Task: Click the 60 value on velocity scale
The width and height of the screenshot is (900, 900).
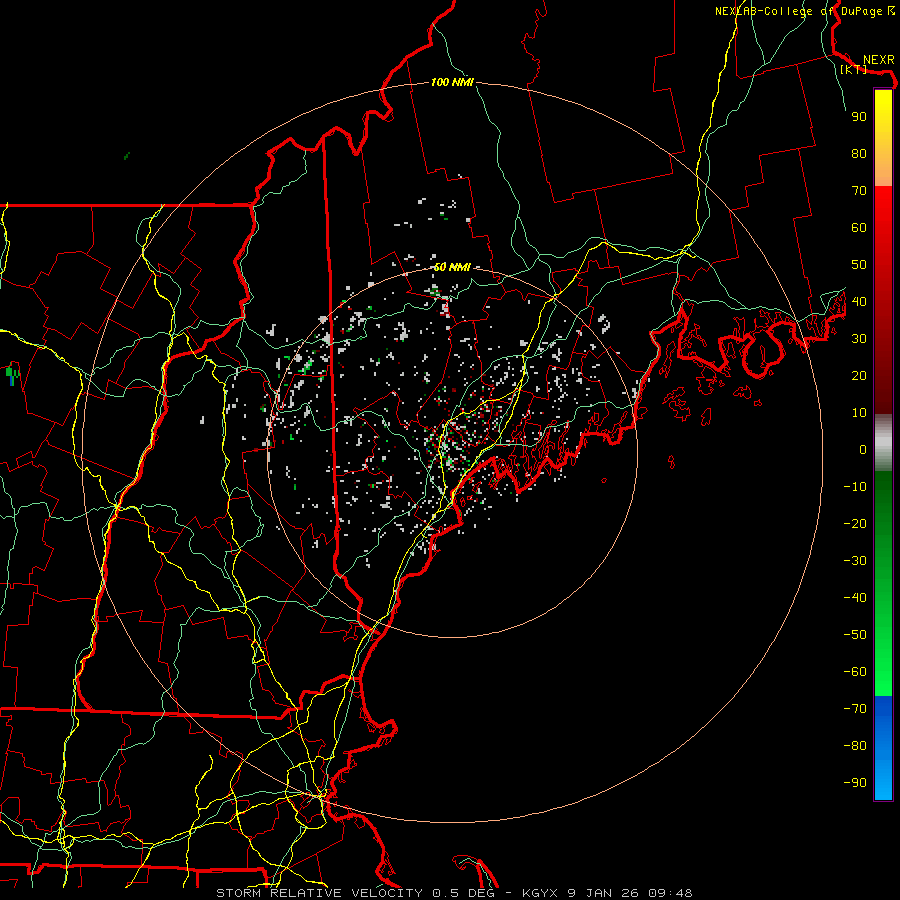Action: coord(859,228)
